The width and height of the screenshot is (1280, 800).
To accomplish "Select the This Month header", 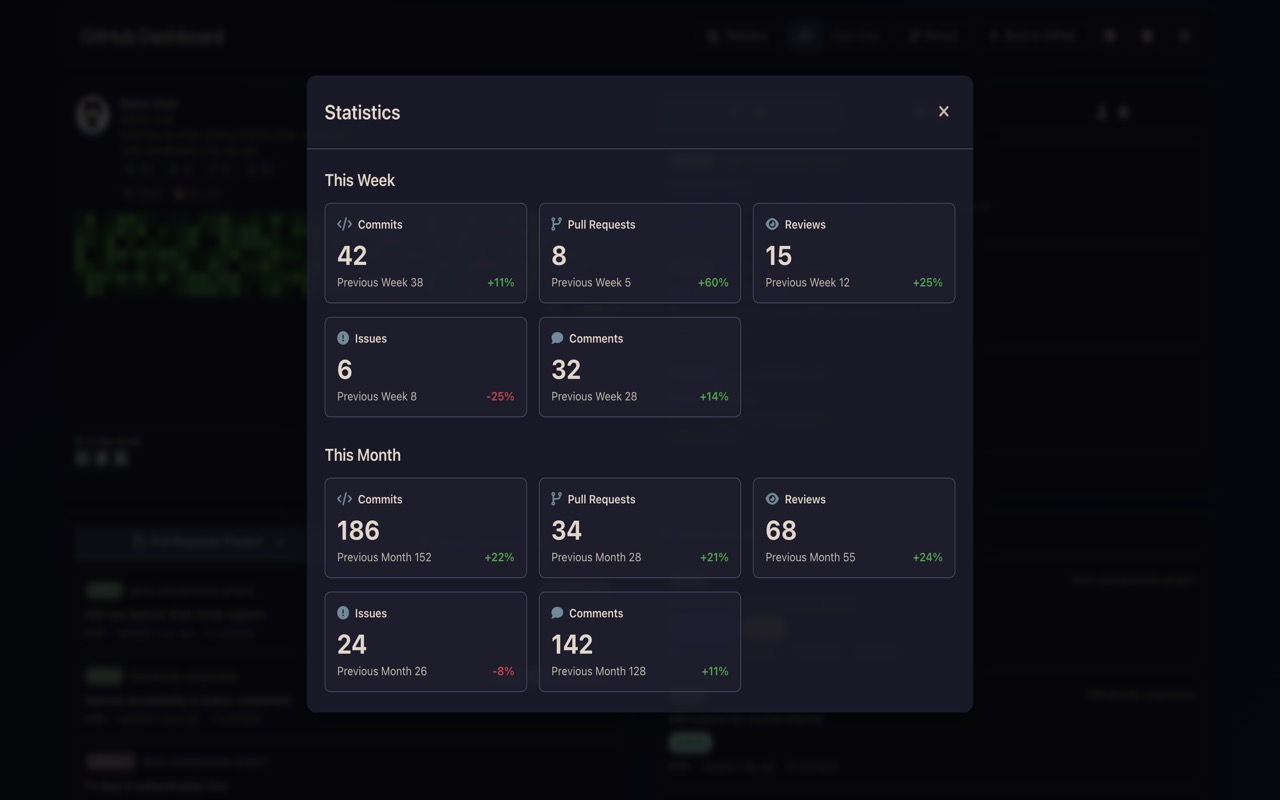I will pyautogui.click(x=362, y=454).
